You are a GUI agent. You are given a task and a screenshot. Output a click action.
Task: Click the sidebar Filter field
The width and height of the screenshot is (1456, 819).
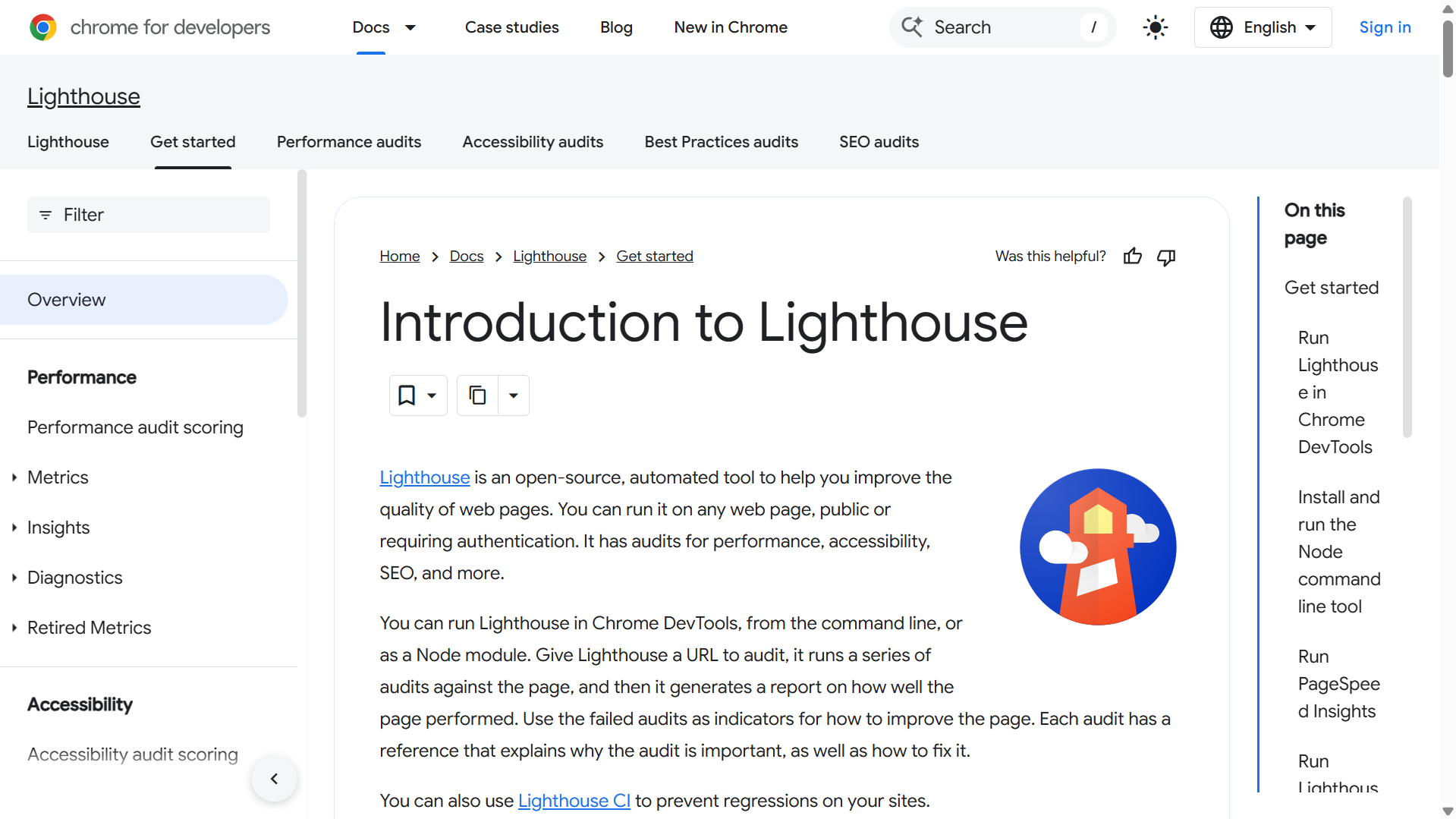coord(149,215)
